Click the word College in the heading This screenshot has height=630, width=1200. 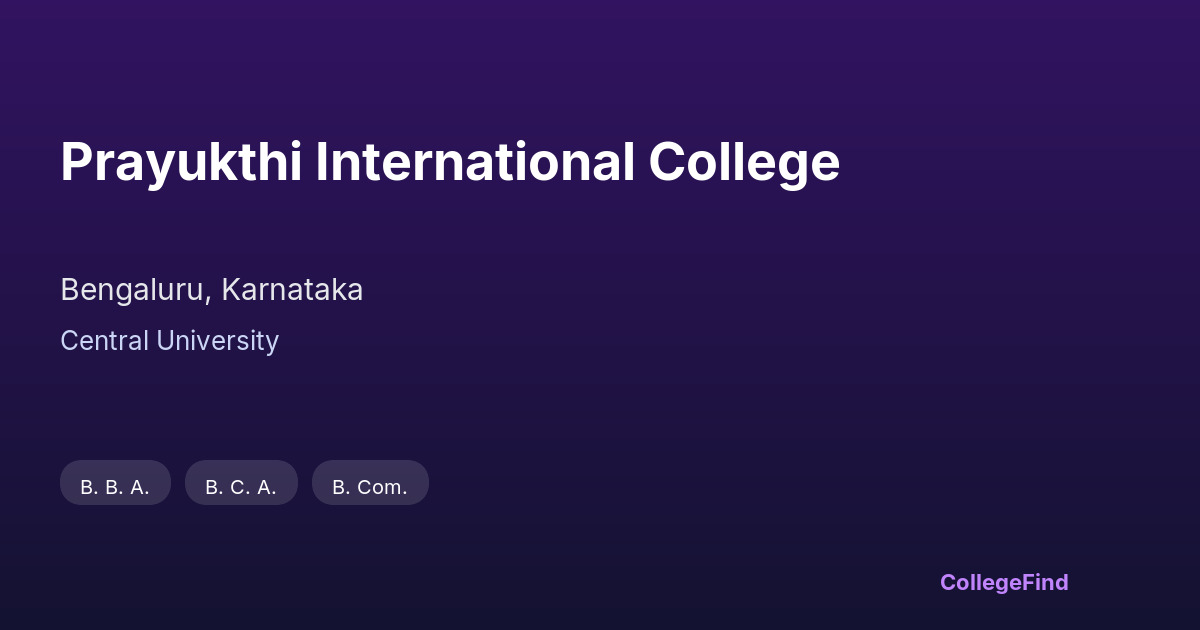point(743,163)
